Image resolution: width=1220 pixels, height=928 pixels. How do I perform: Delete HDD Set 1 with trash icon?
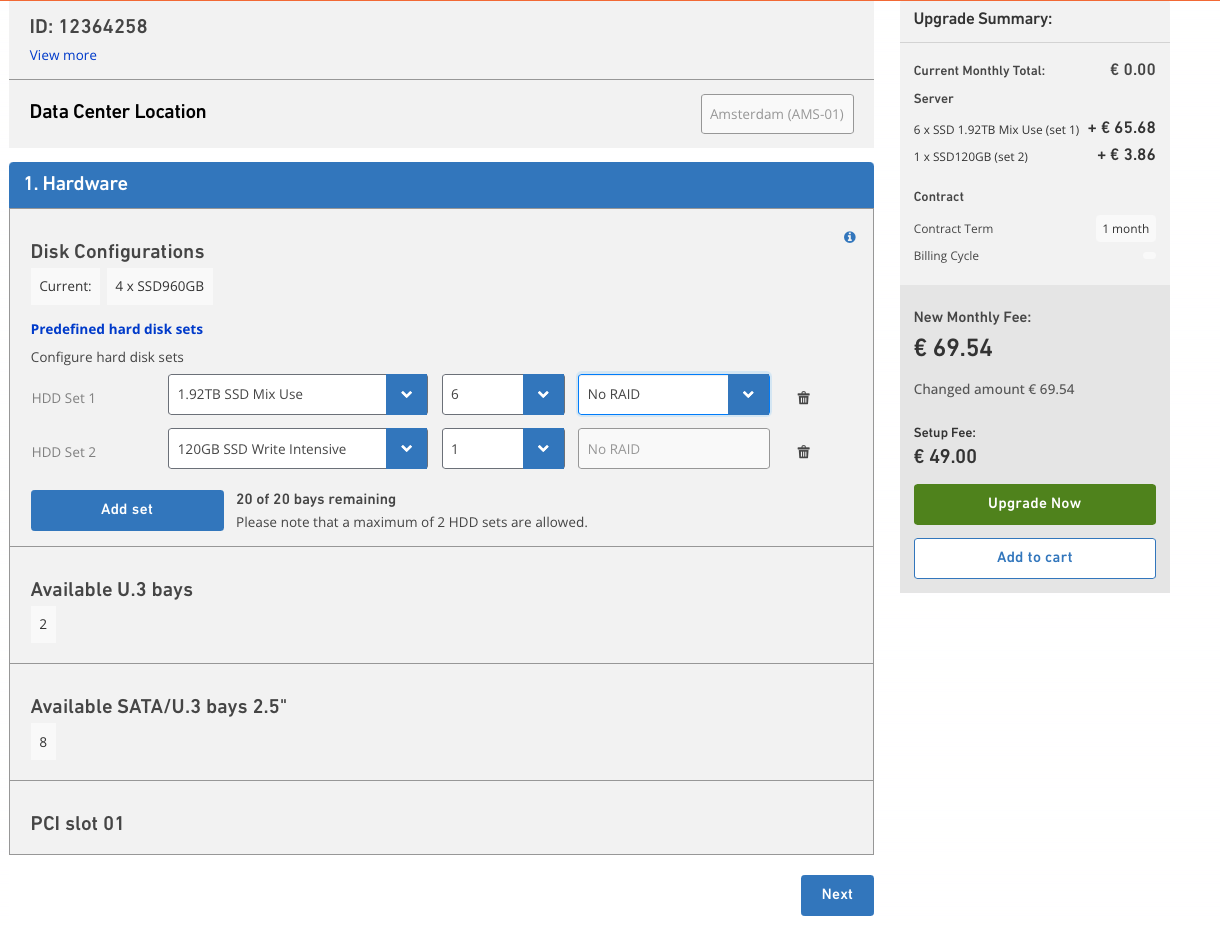pyautogui.click(x=803, y=398)
